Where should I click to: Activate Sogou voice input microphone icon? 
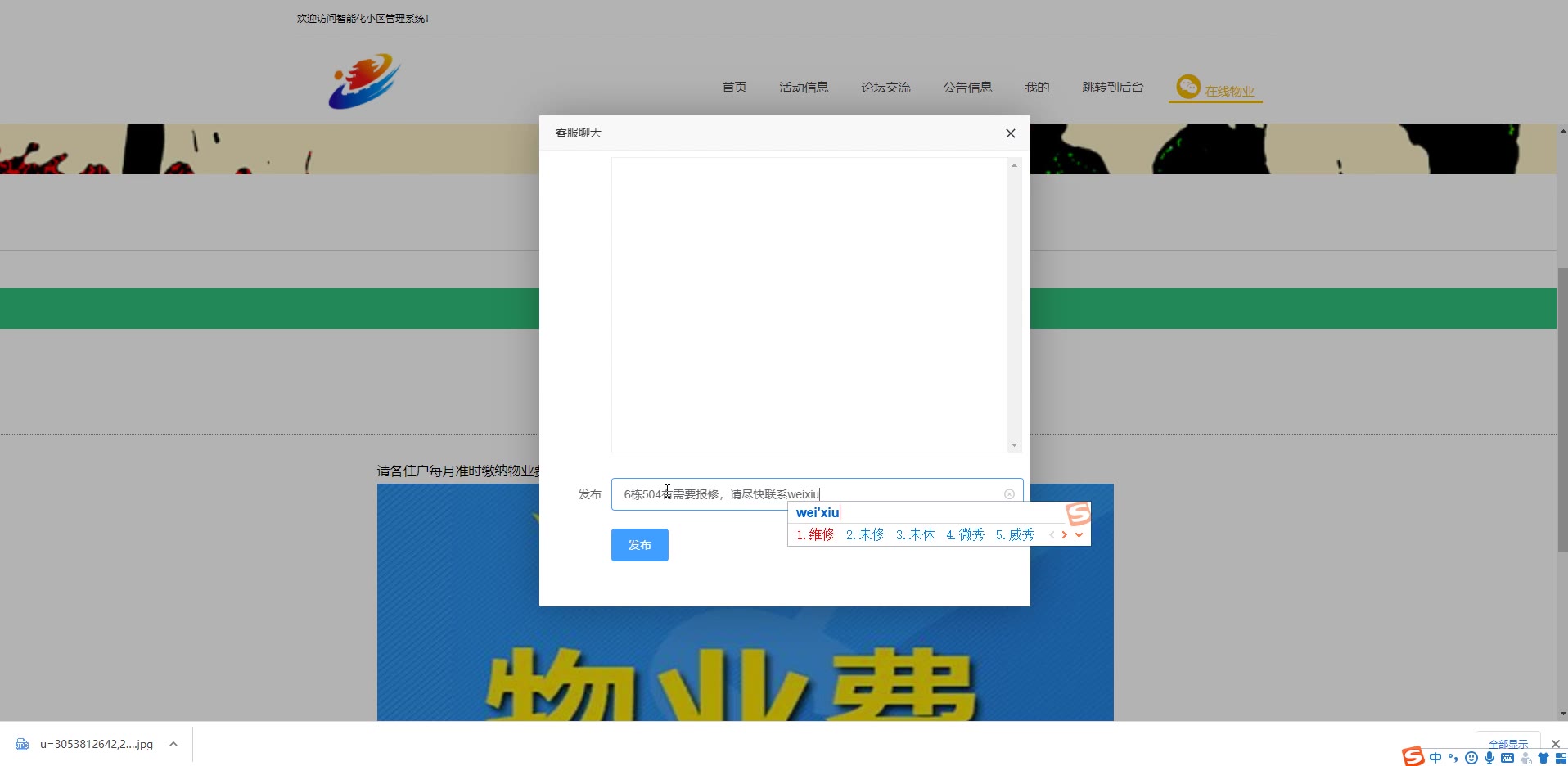coord(1489,758)
